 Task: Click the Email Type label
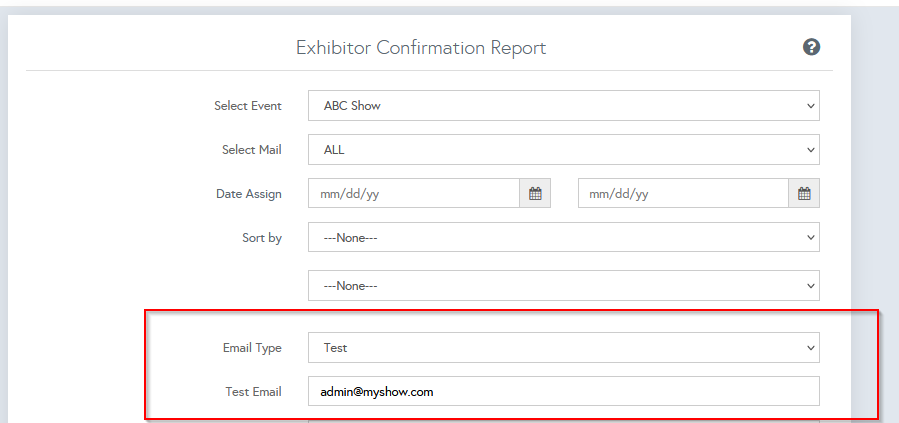(251, 348)
